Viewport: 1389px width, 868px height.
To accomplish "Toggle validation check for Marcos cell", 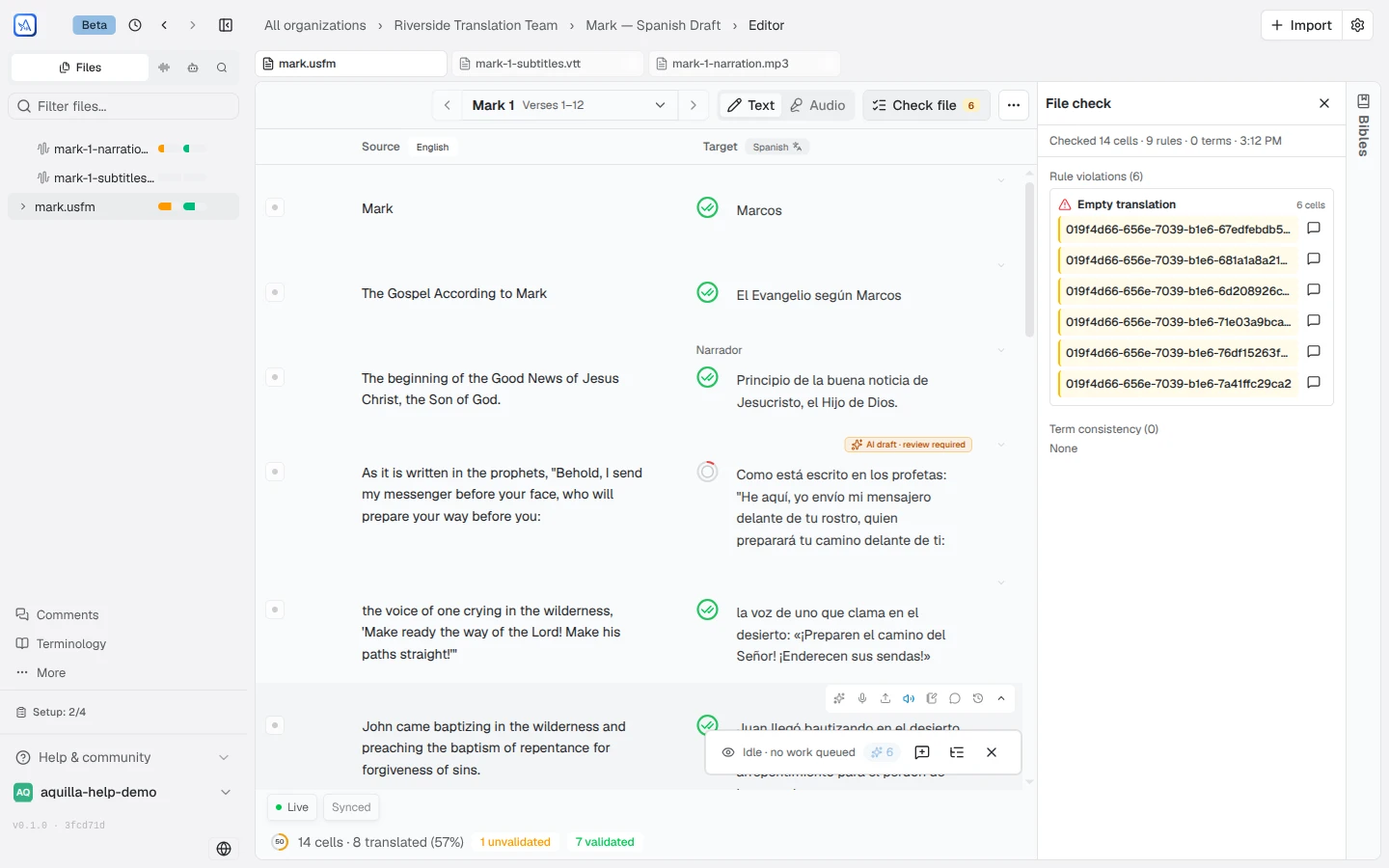I will point(708,207).
